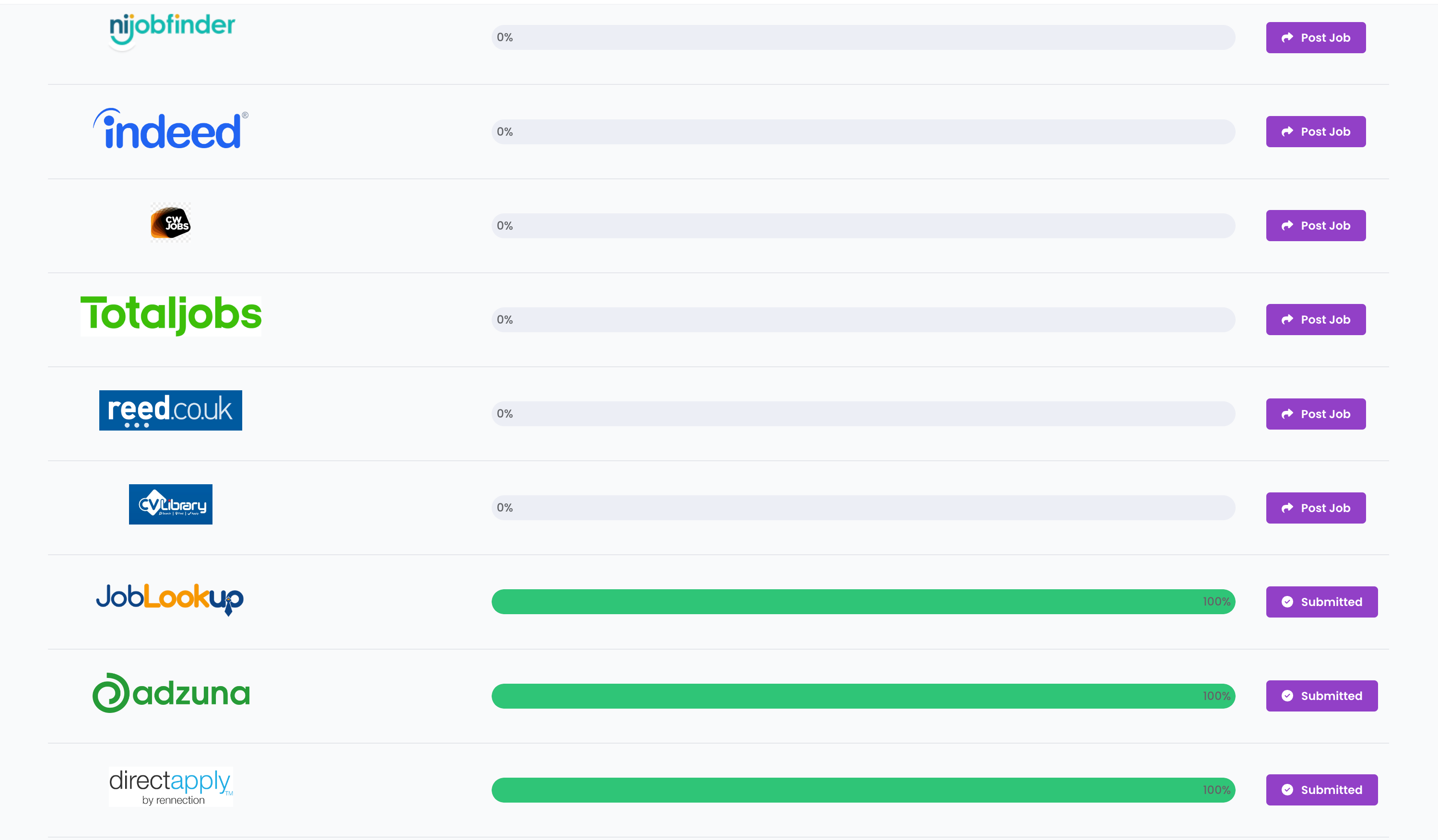
Task: Post job to Totaljobs
Action: coord(1315,320)
